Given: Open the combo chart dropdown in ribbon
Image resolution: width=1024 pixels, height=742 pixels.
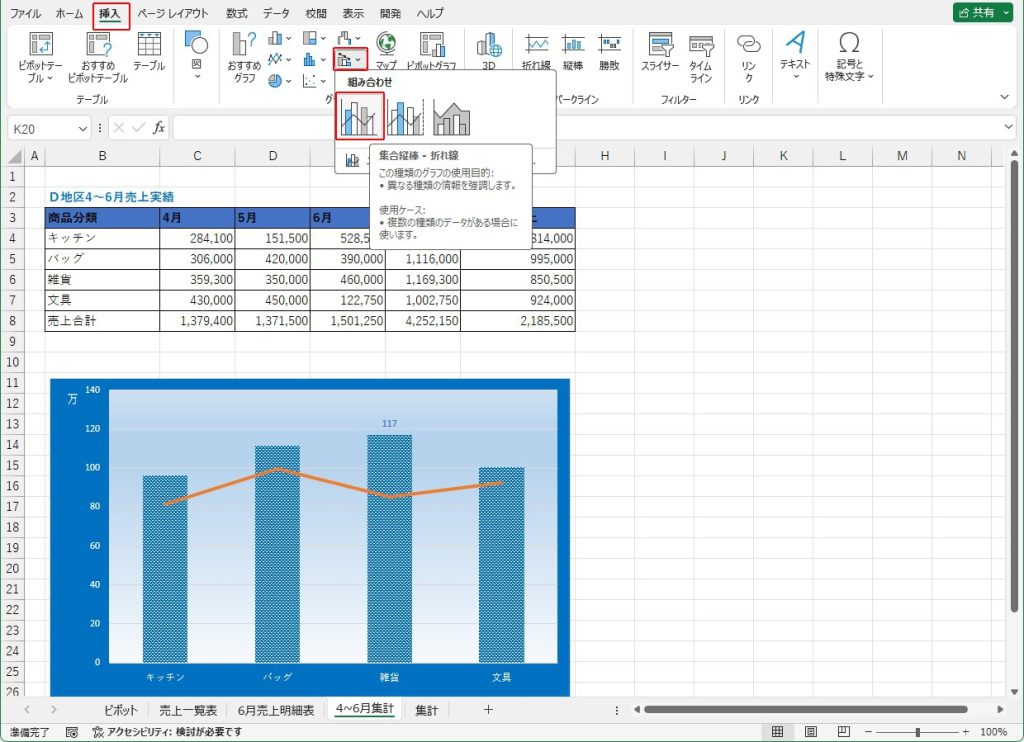Looking at the screenshot, I should (350, 60).
